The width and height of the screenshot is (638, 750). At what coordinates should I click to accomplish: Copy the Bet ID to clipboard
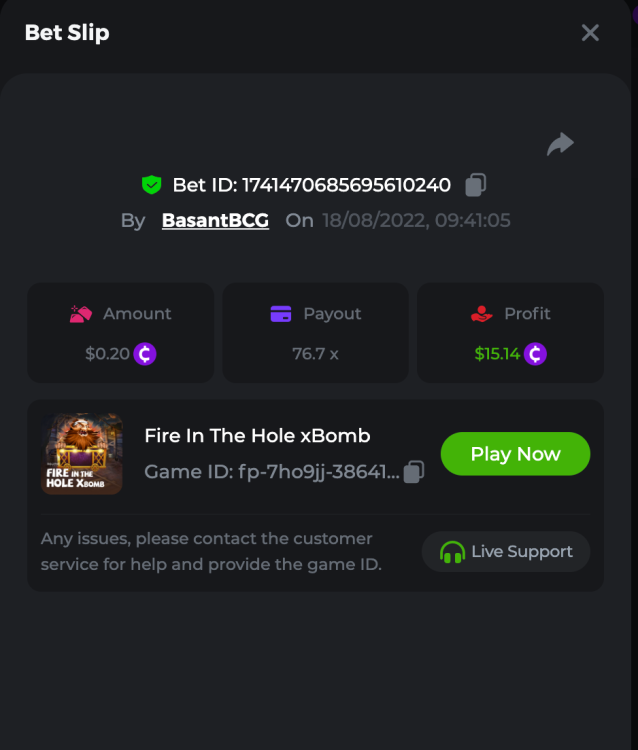[476, 185]
